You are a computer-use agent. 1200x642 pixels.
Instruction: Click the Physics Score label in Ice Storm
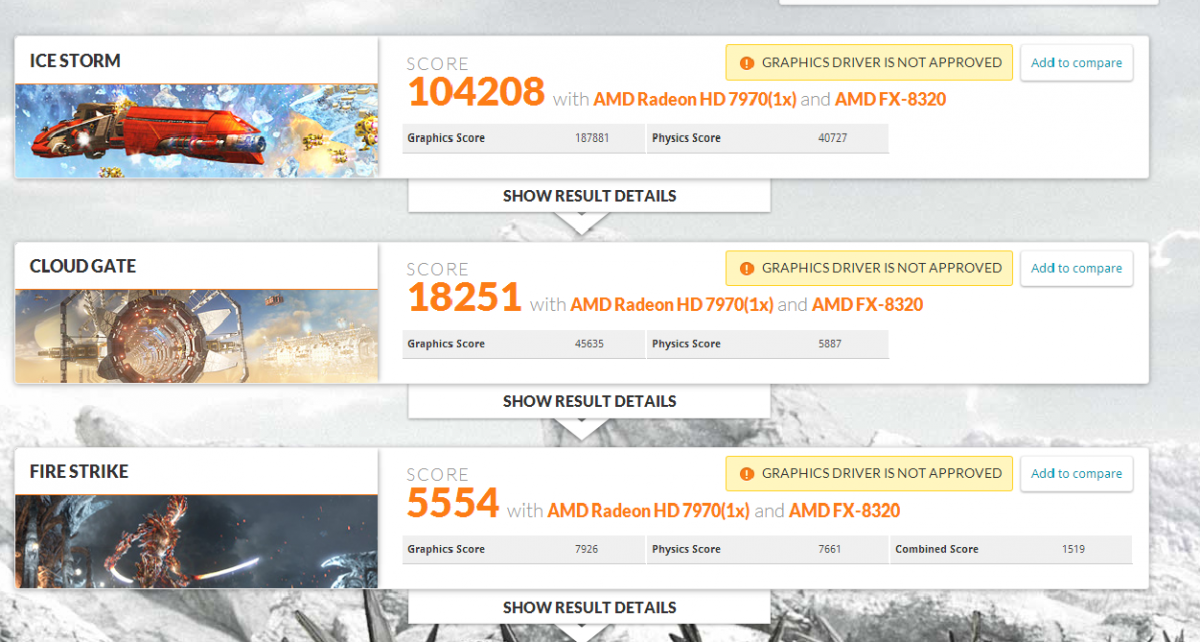coord(686,138)
